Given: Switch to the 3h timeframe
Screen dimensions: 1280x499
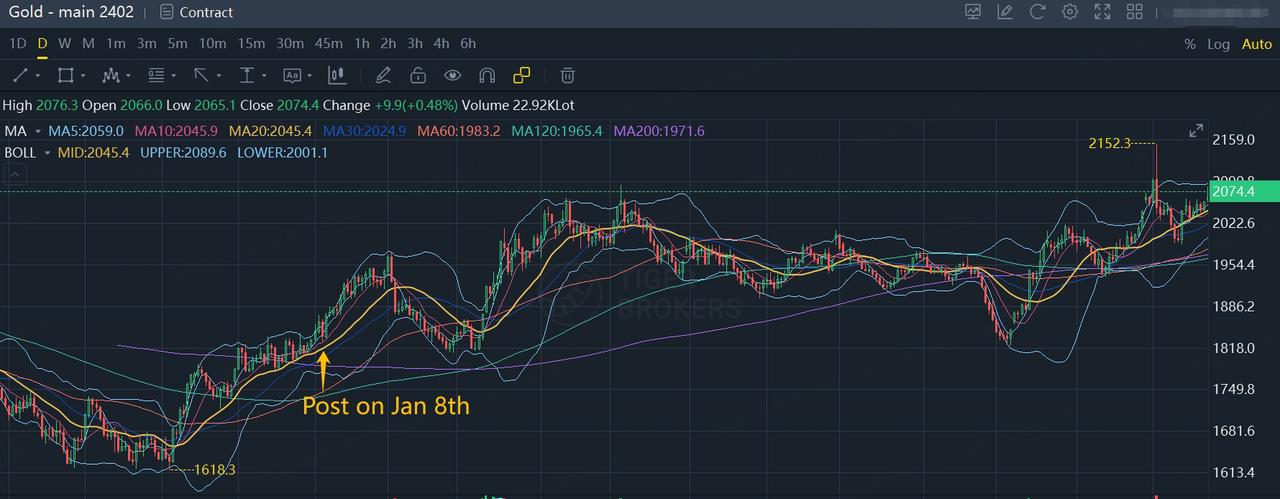Looking at the screenshot, I should [415, 44].
